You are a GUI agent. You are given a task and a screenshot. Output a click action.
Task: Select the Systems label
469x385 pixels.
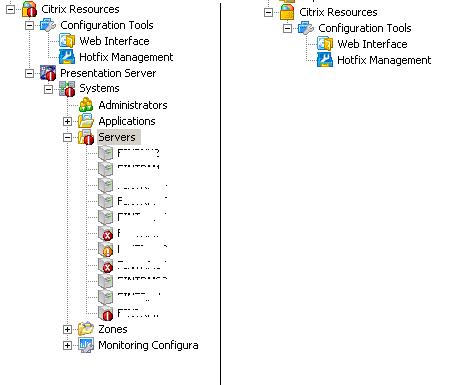pyautogui.click(x=99, y=88)
